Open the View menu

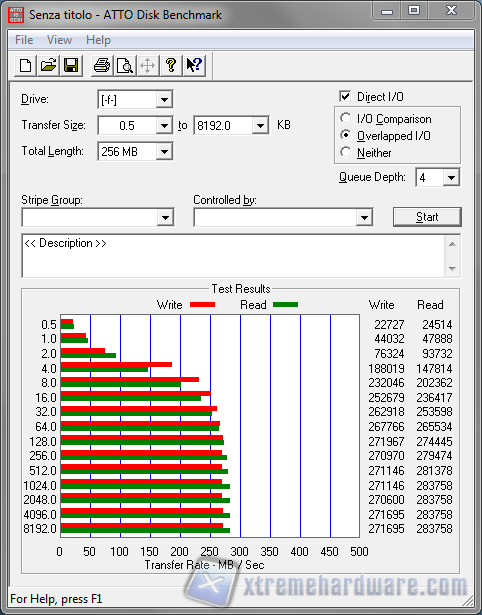59,40
